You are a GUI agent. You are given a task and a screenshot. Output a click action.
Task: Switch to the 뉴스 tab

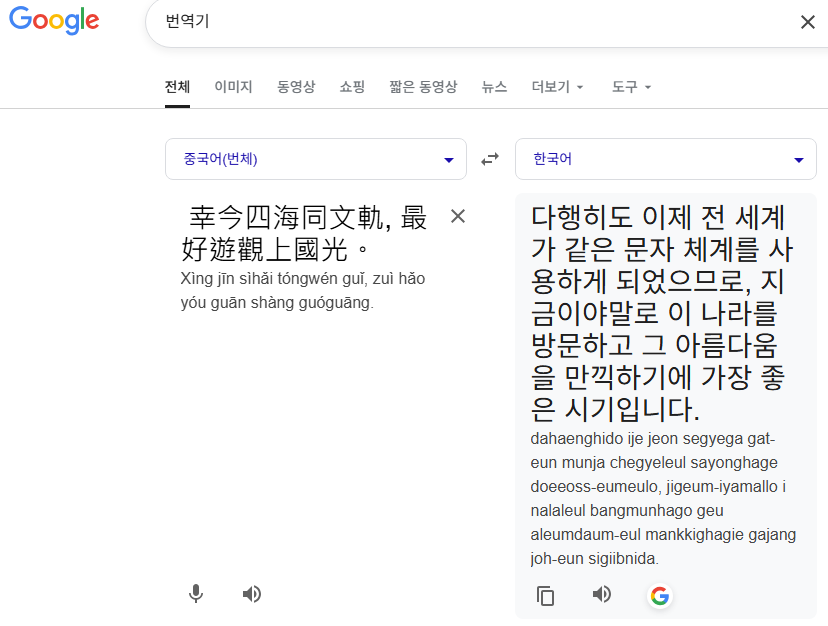click(494, 87)
